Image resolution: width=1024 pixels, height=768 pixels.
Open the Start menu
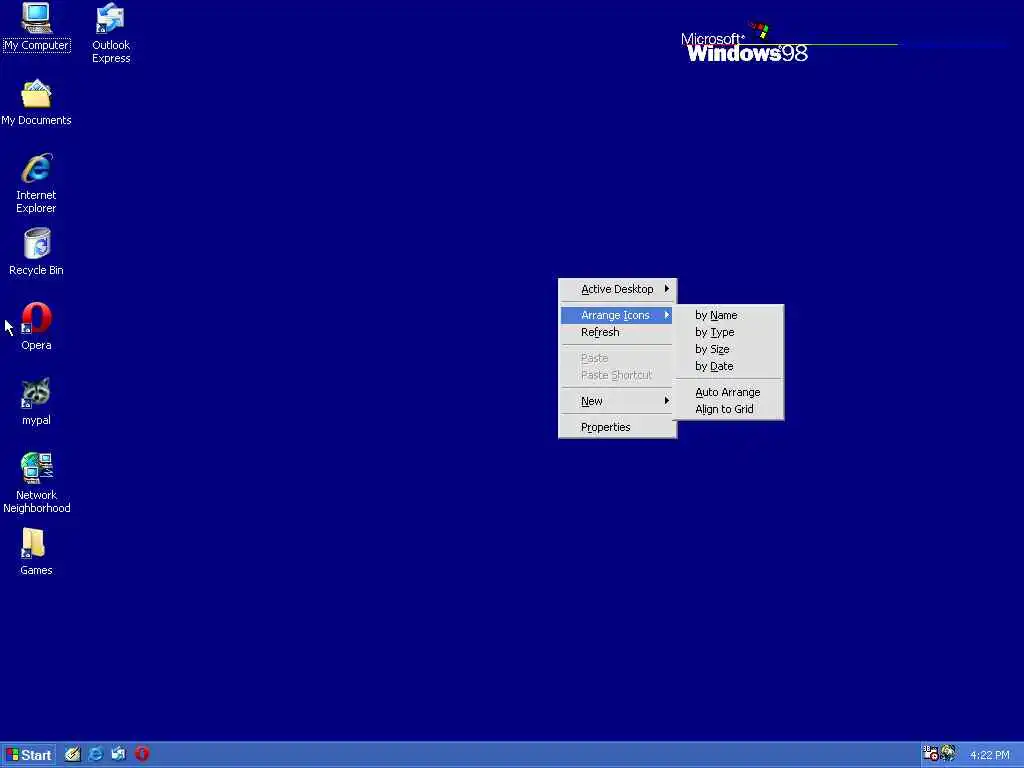pyautogui.click(x=29, y=755)
